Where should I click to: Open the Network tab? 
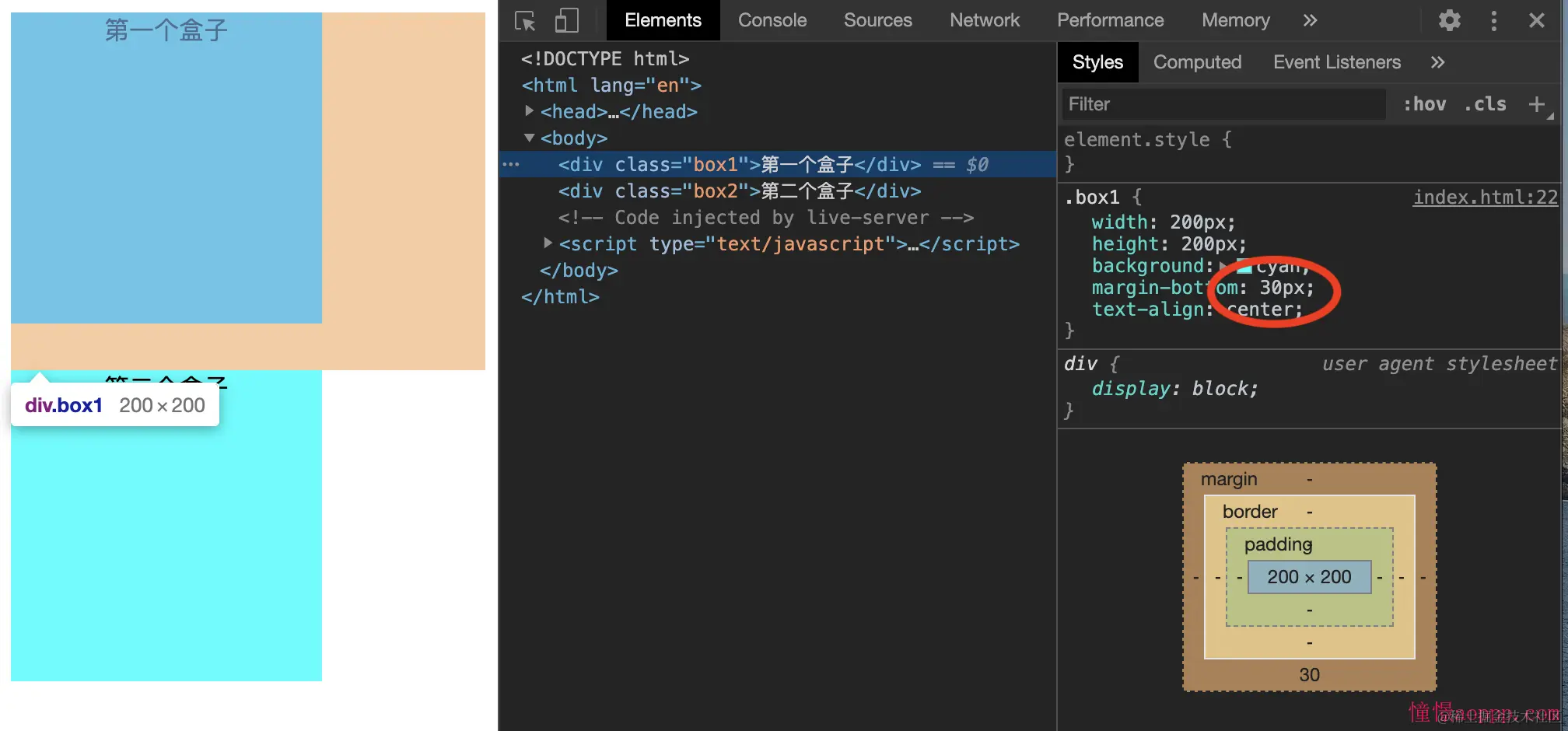[x=985, y=20]
